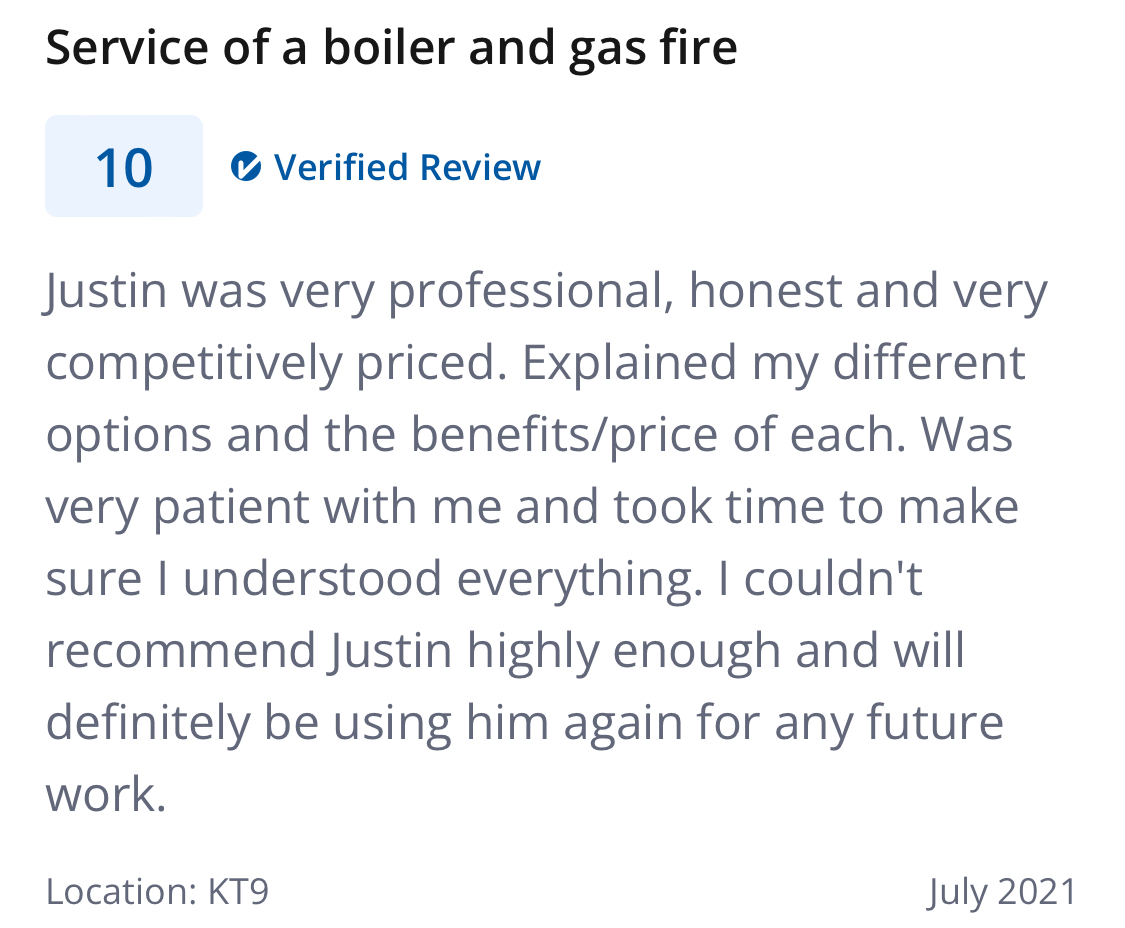The height and width of the screenshot is (928, 1125).
Task: Click the review title about boiler service
Action: point(392,48)
